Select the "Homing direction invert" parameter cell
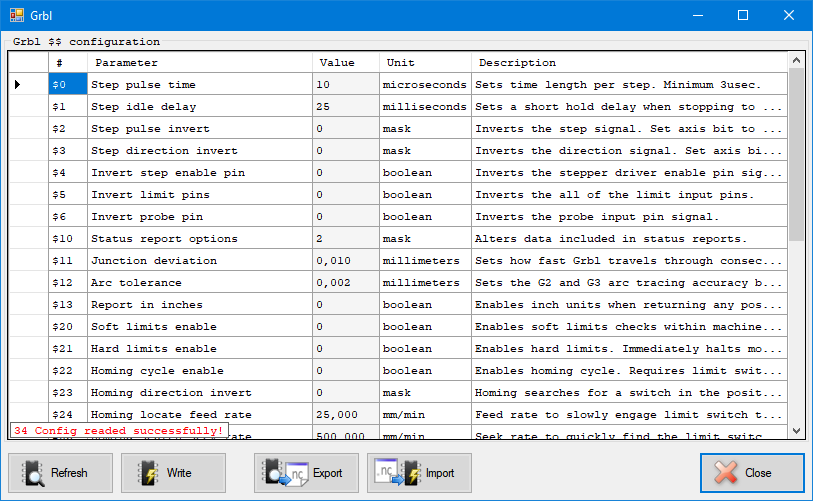This screenshot has width=813, height=501. coord(200,393)
